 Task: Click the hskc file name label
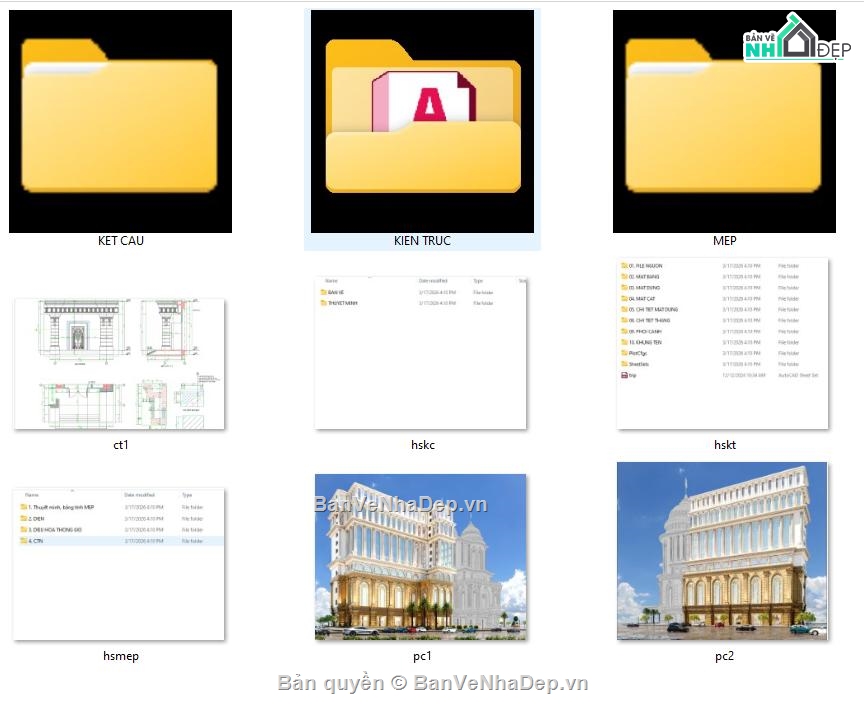pyautogui.click(x=423, y=445)
